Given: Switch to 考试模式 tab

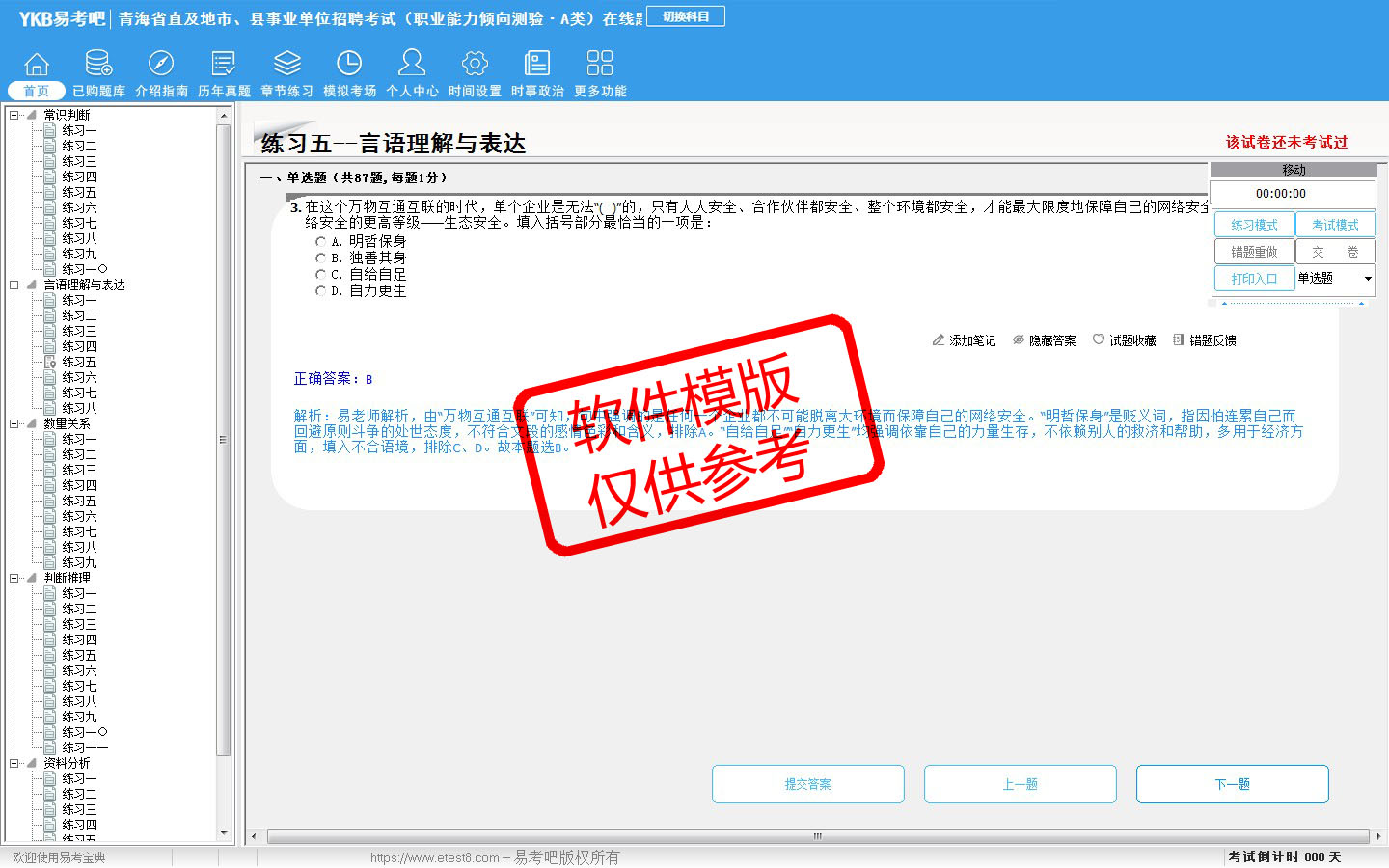Looking at the screenshot, I should (1335, 225).
